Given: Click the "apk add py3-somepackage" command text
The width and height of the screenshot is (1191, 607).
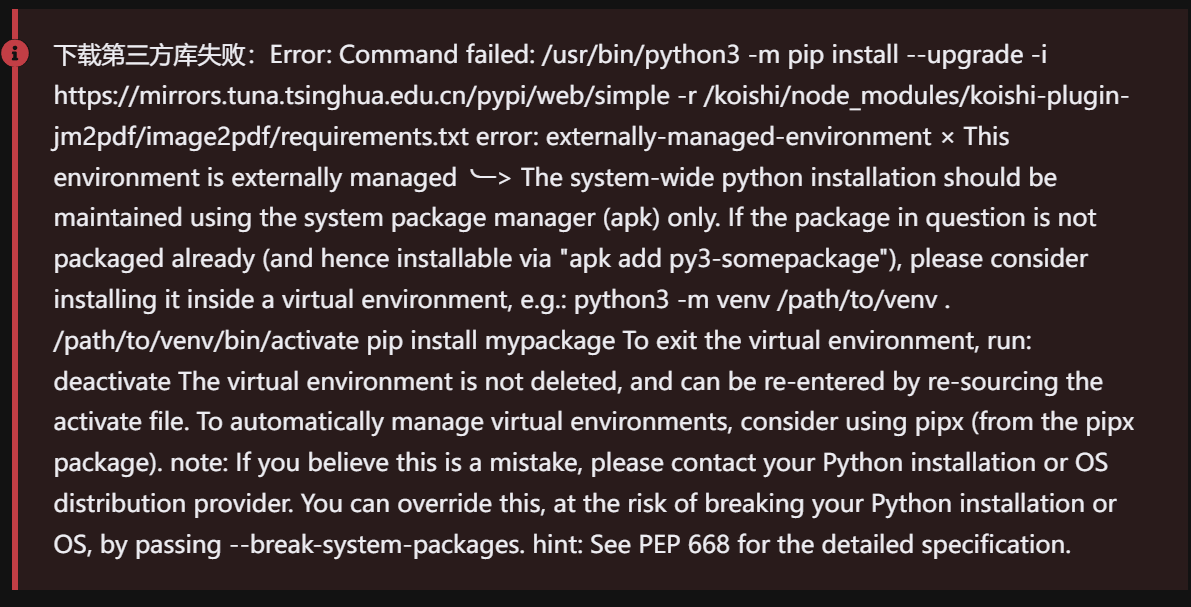Looking at the screenshot, I should pos(730,259).
